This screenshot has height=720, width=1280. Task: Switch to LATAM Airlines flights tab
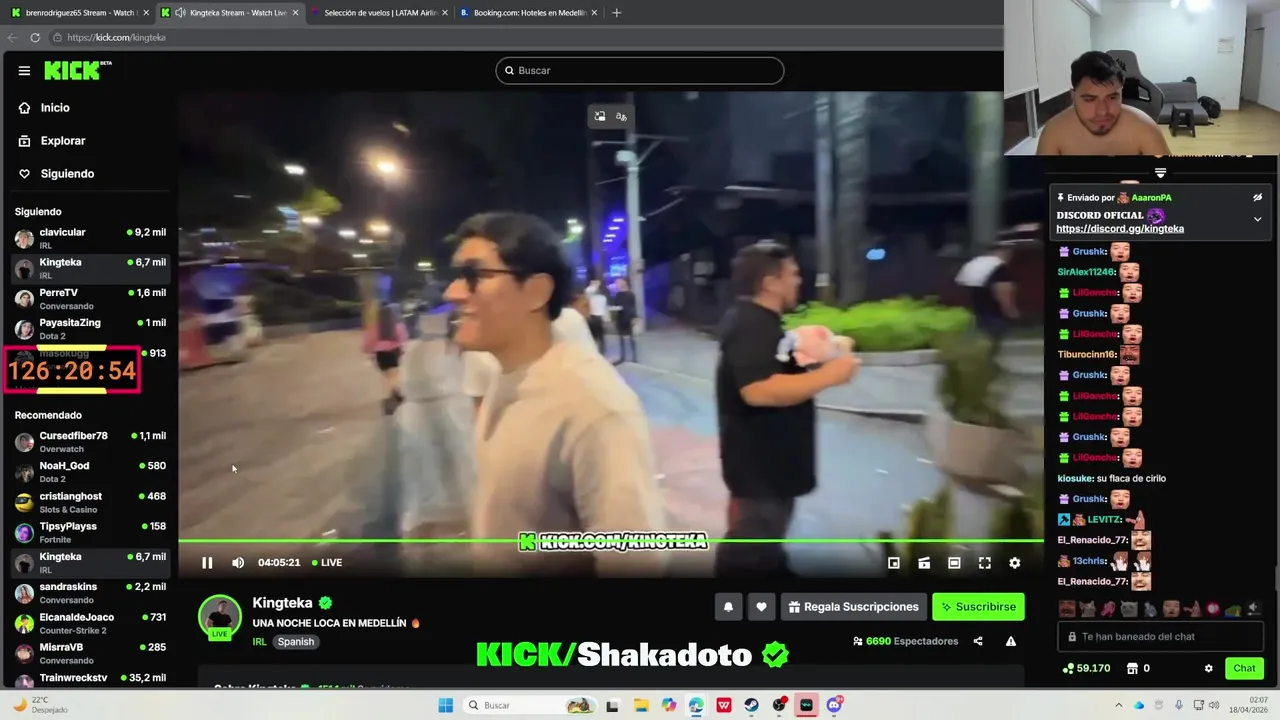[x=380, y=13]
